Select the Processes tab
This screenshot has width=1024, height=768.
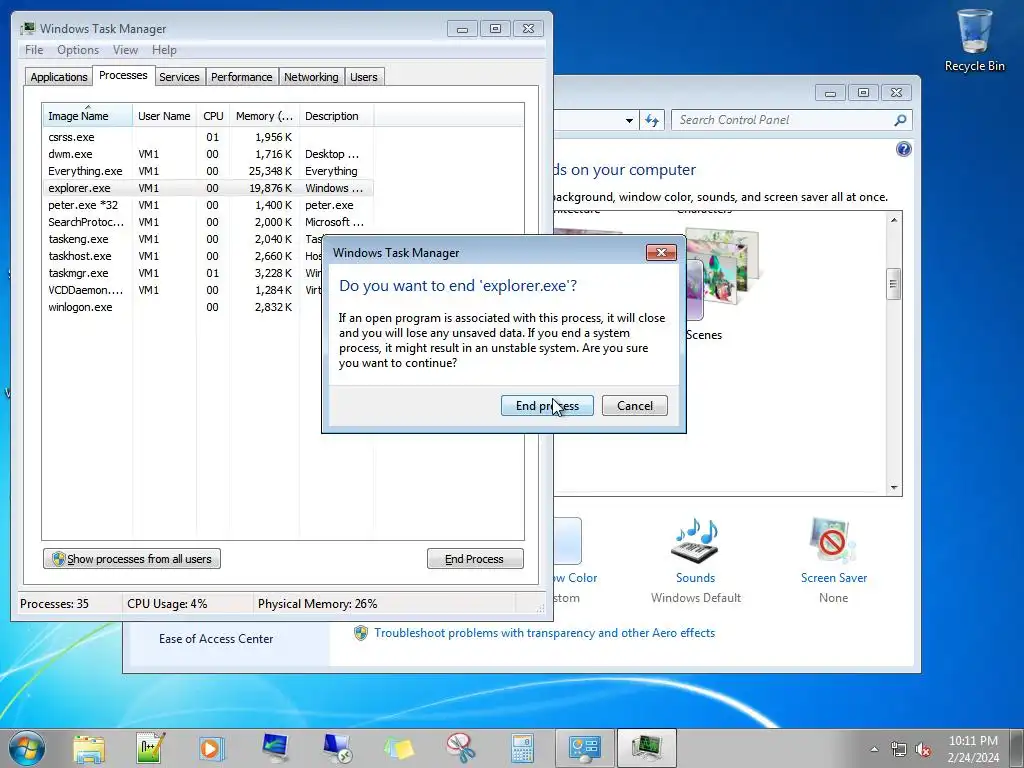123,75
